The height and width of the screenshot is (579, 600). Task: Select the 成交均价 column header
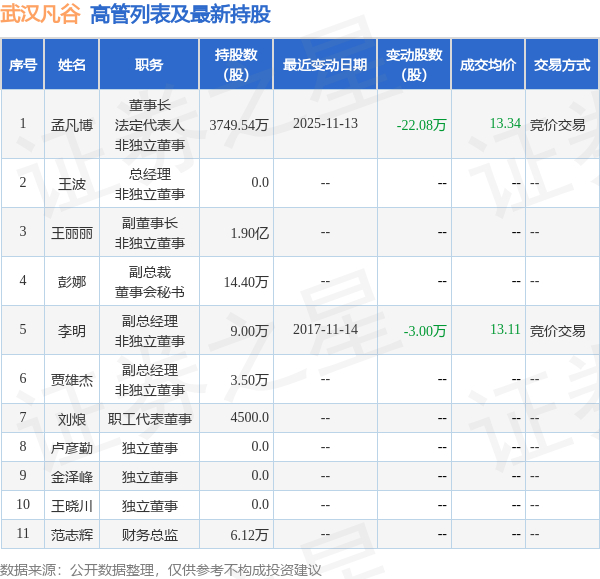(488, 65)
